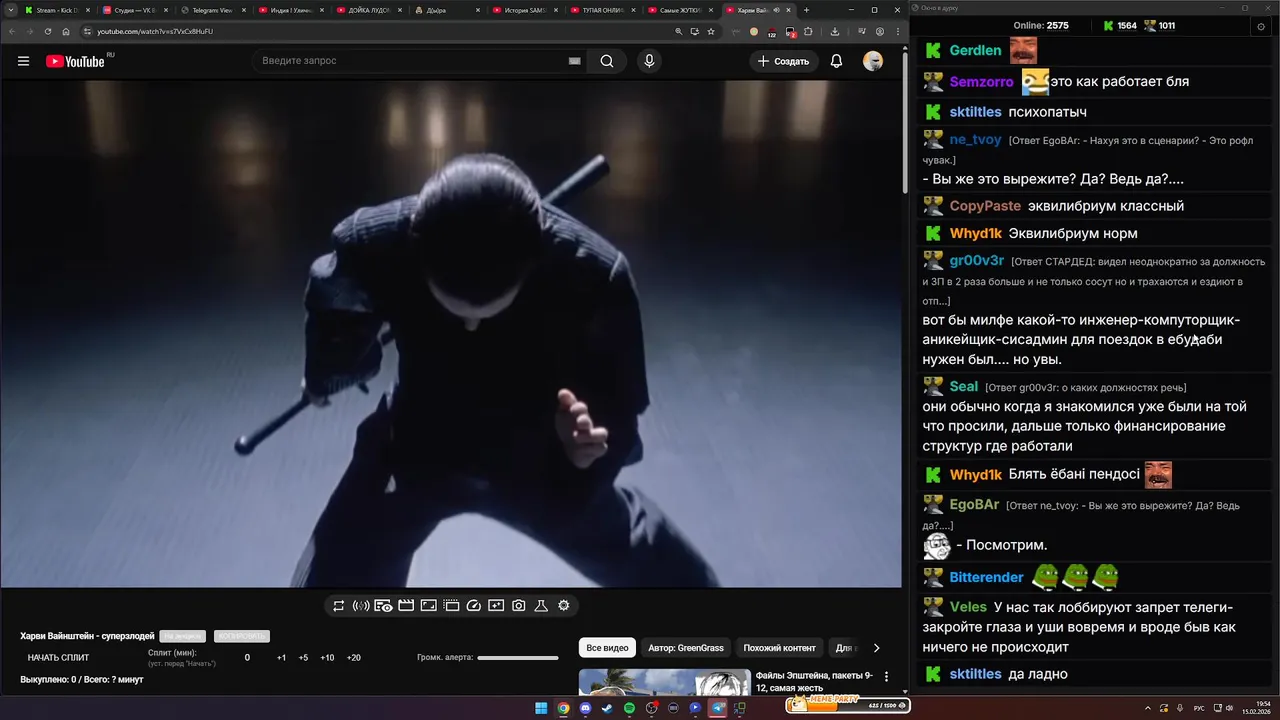Click the +5 split minutes button
Image resolution: width=1280 pixels, height=720 pixels.
coord(303,658)
